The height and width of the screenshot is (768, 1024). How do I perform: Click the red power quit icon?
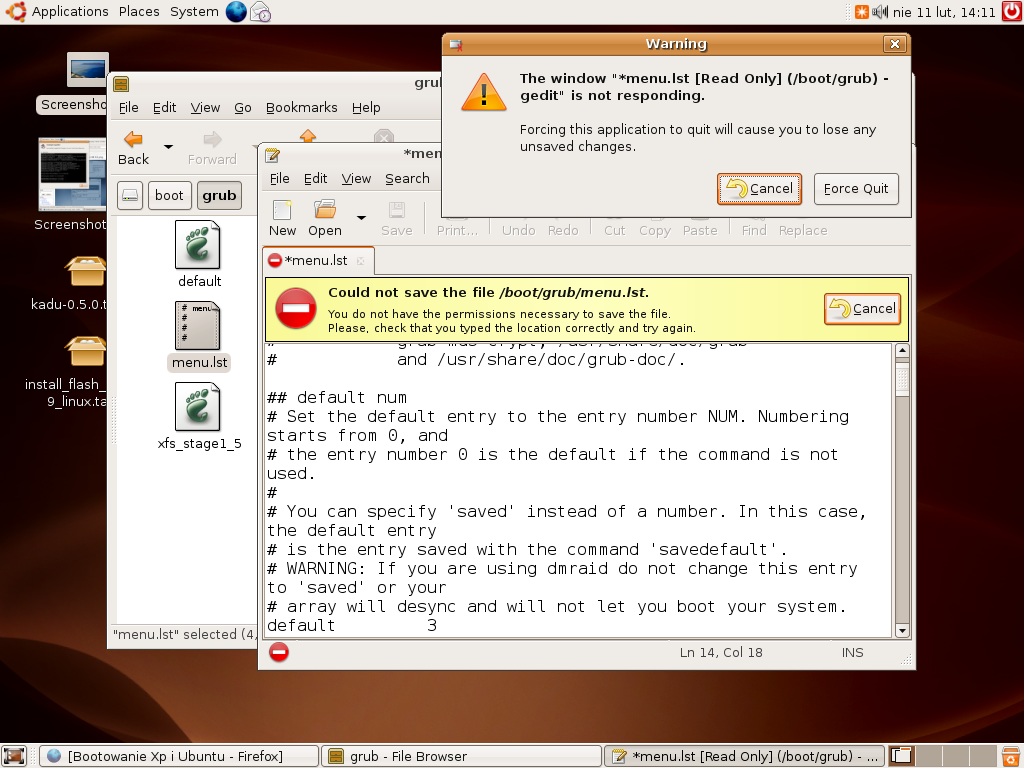coord(1012,12)
